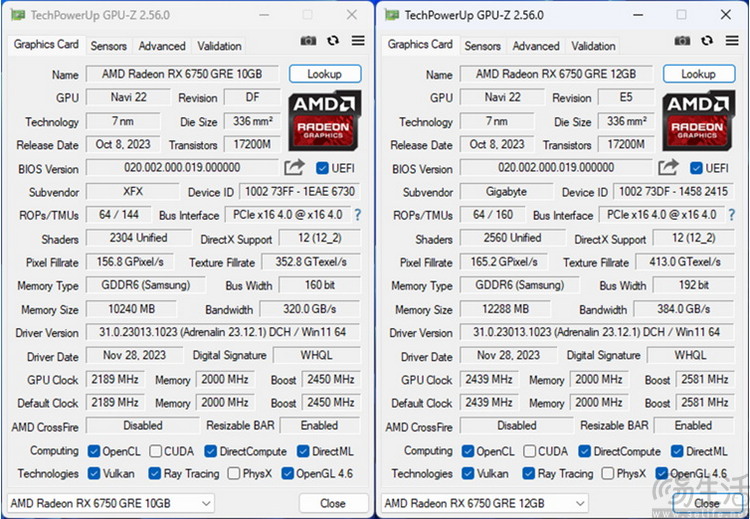Open Validation tab in 12GB window
This screenshot has width=750, height=519.
point(593,46)
